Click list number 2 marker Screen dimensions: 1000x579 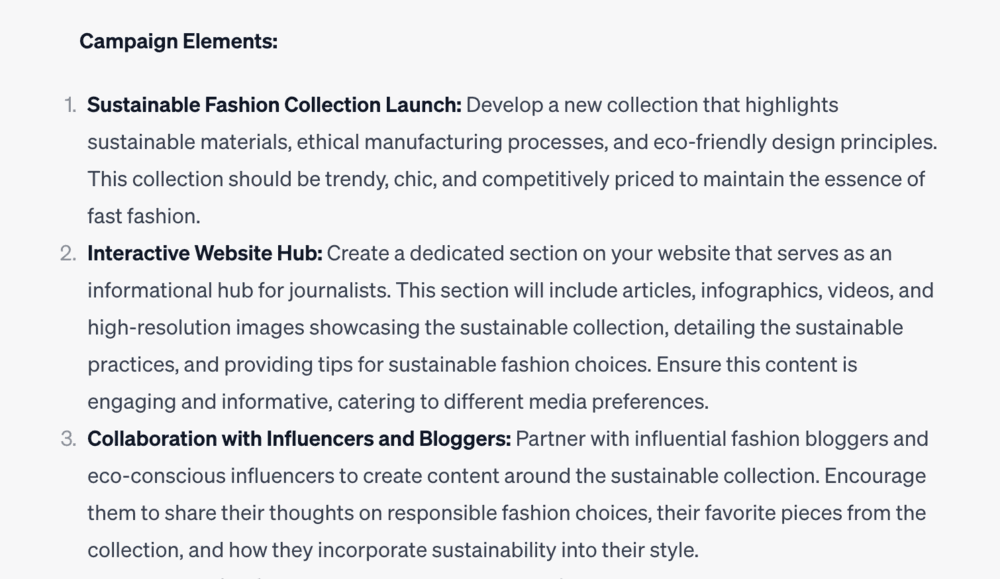point(68,253)
